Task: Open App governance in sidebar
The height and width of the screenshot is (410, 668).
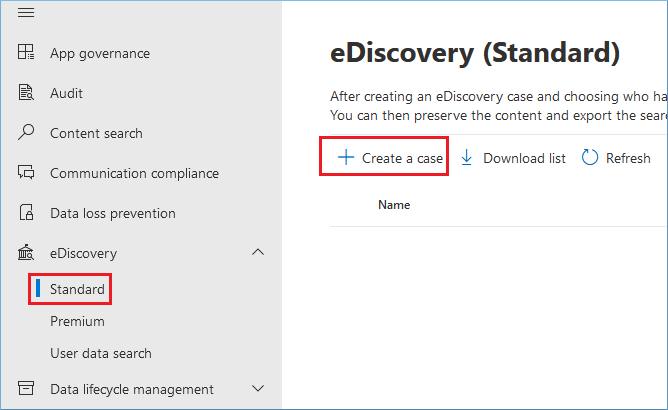Action: coord(100,53)
